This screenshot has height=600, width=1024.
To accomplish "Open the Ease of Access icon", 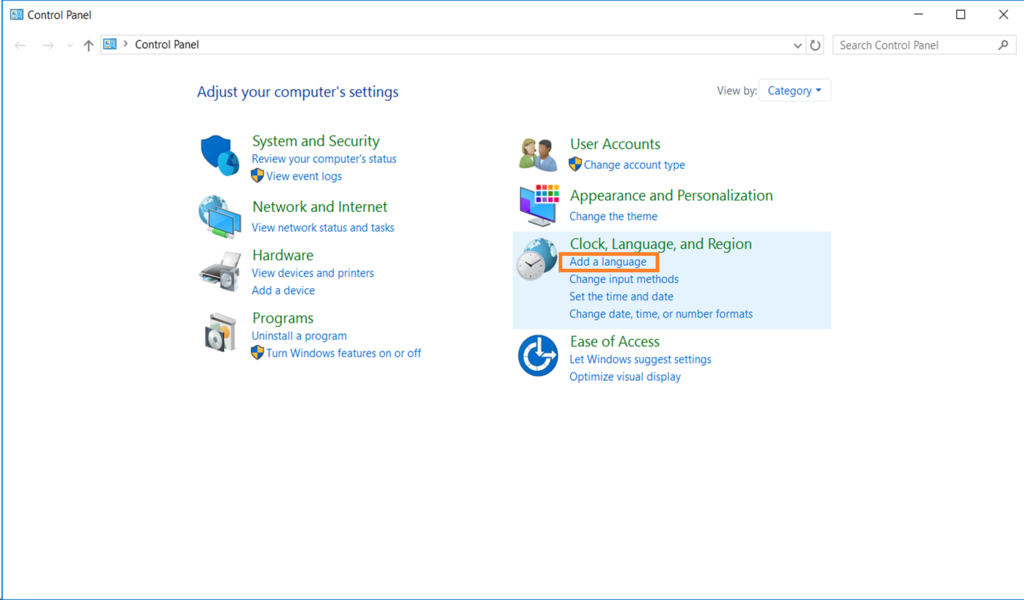I will [538, 356].
